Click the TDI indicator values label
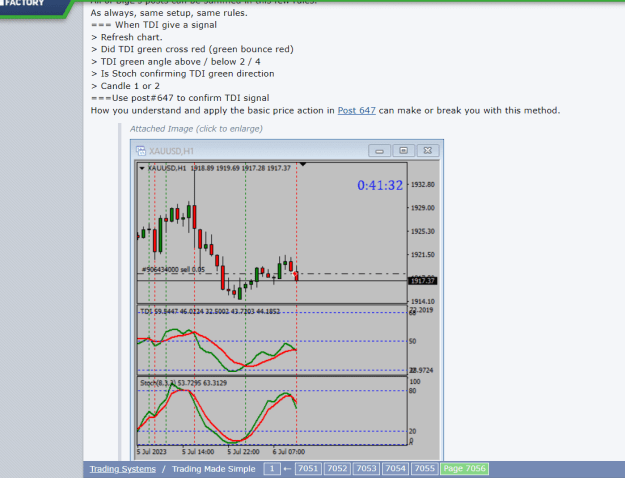625x478 pixels. pos(210,311)
